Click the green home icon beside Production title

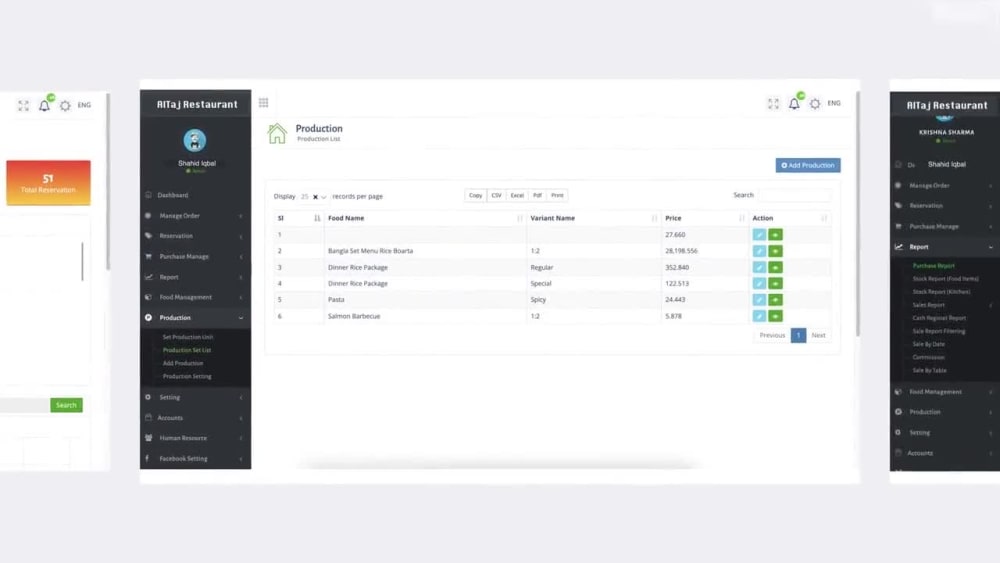point(277,133)
